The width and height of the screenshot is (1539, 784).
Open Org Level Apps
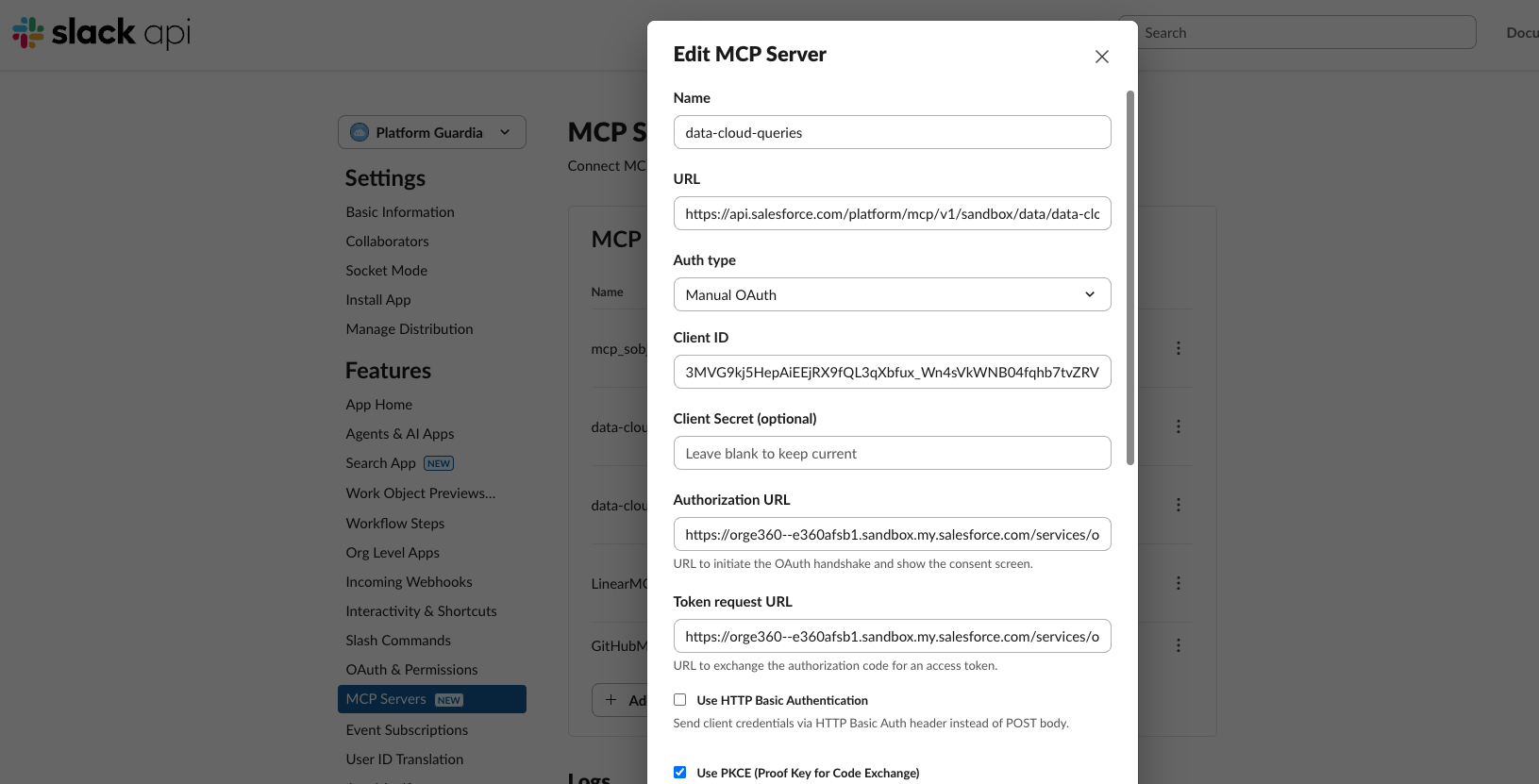pos(393,553)
